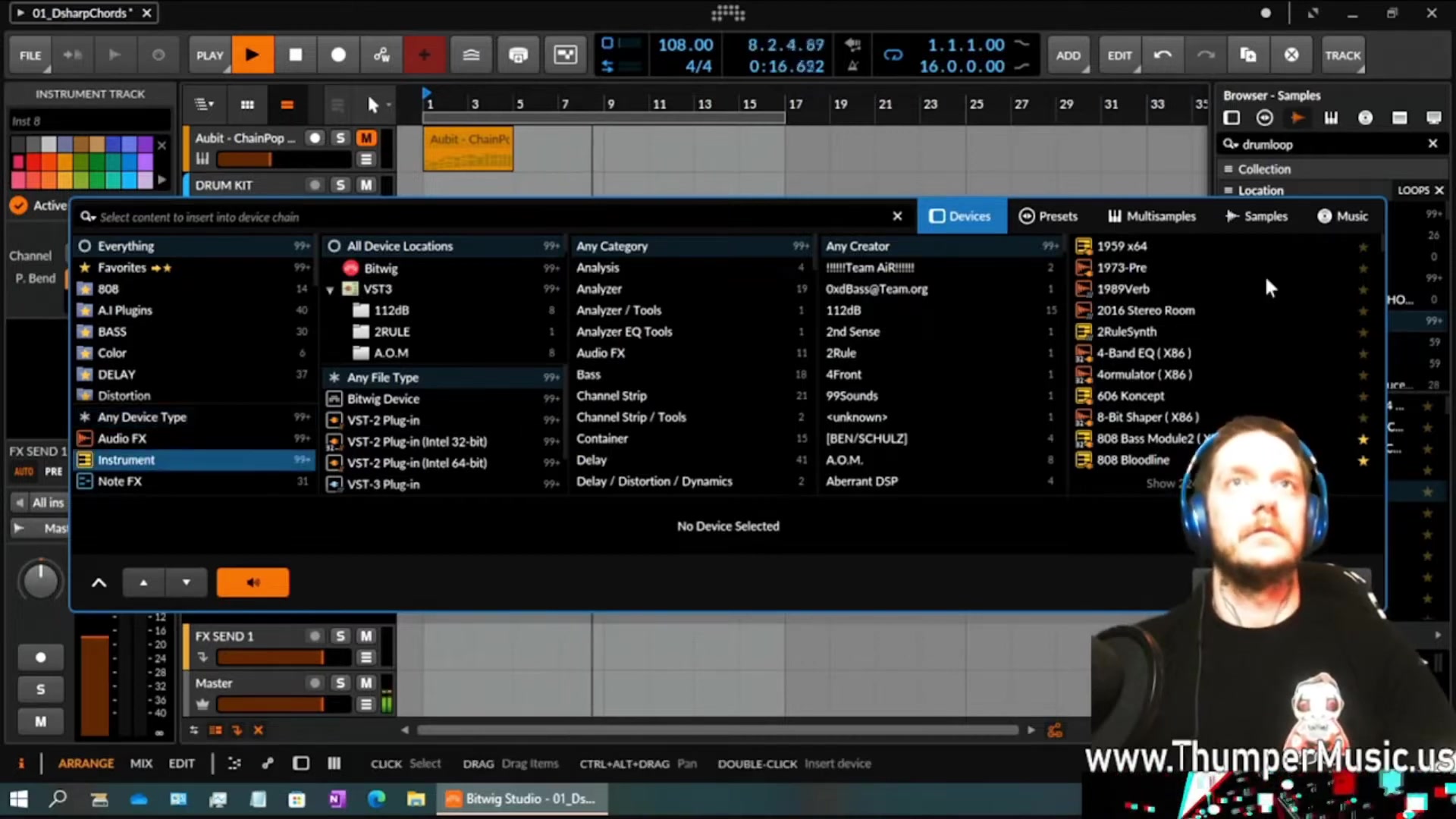The image size is (1456, 819).
Task: Switch browser to Music tab
Action: click(x=1343, y=216)
